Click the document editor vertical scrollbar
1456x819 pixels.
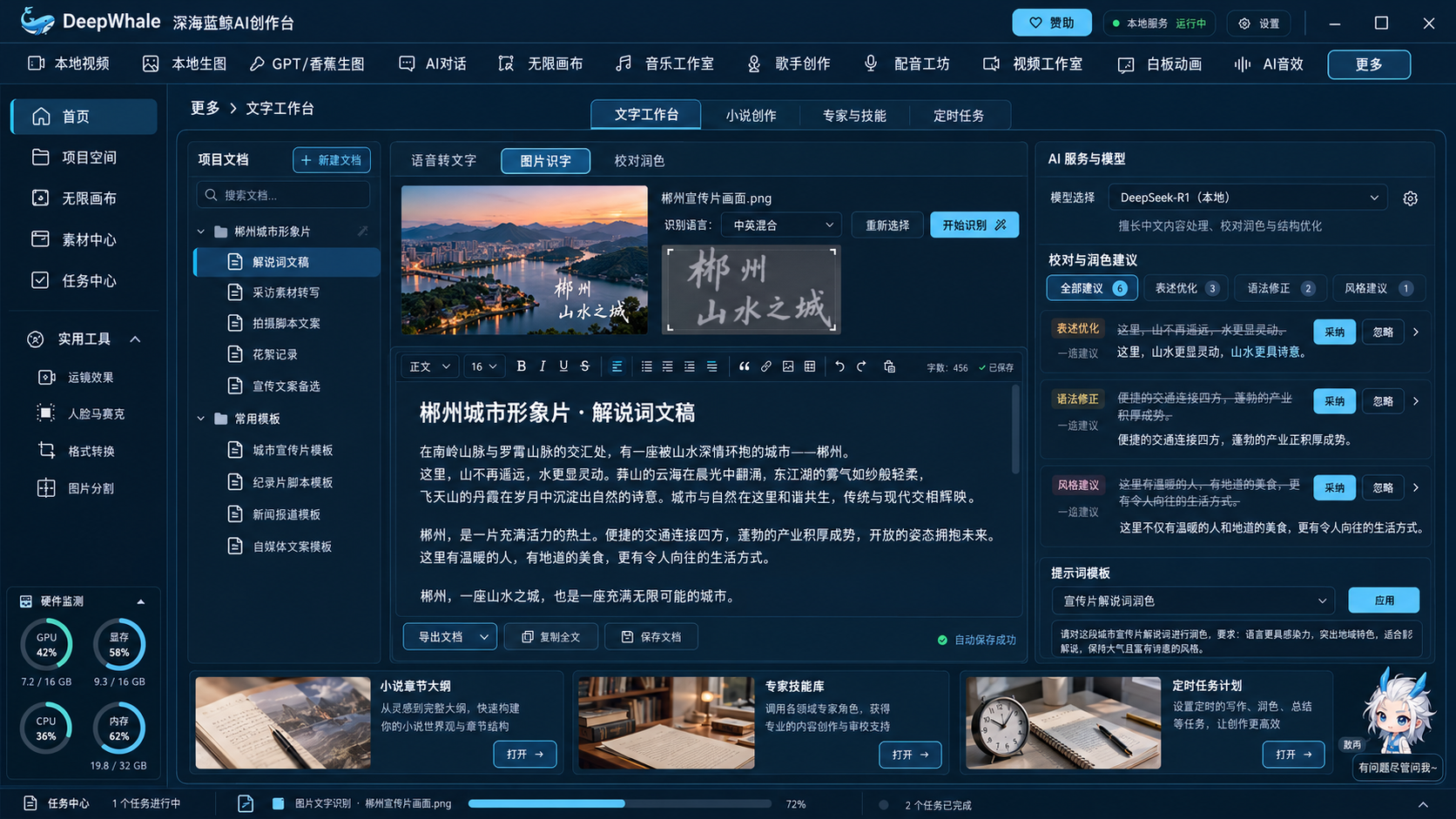[x=1015, y=429]
